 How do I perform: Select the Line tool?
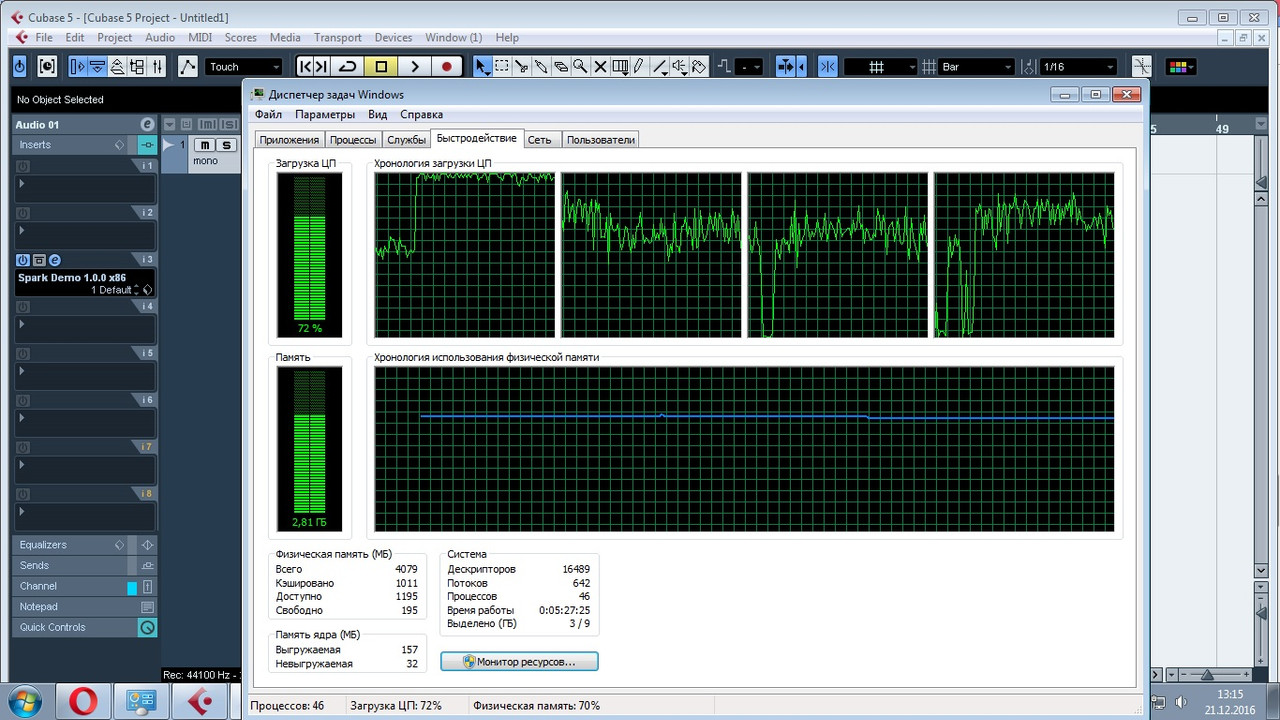pyautogui.click(x=660, y=66)
